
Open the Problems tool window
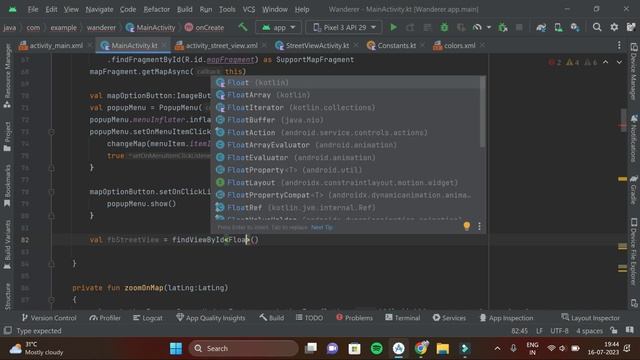pos(354,318)
